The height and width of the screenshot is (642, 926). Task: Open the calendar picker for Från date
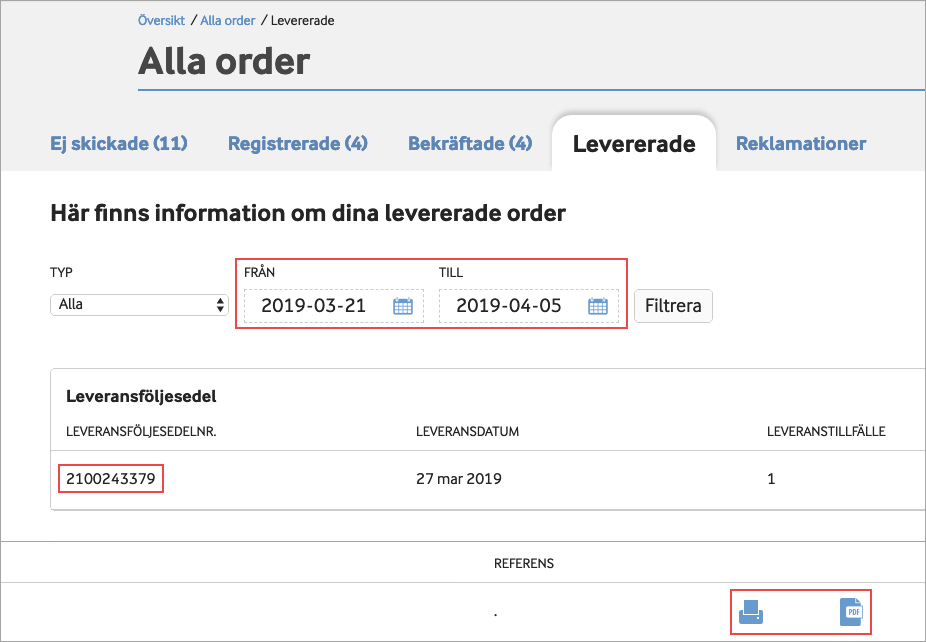pos(402,307)
